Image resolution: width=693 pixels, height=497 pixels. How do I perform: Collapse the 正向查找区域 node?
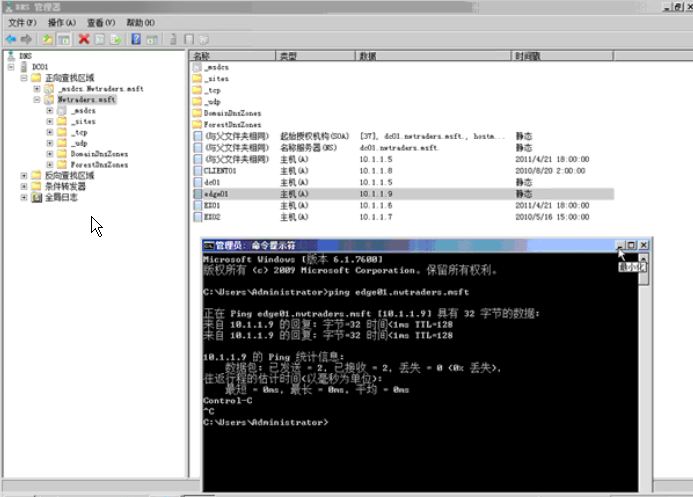coord(24,78)
